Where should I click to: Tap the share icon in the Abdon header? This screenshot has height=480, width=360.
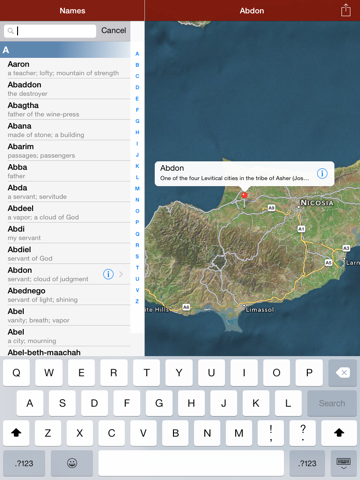click(x=346, y=10)
